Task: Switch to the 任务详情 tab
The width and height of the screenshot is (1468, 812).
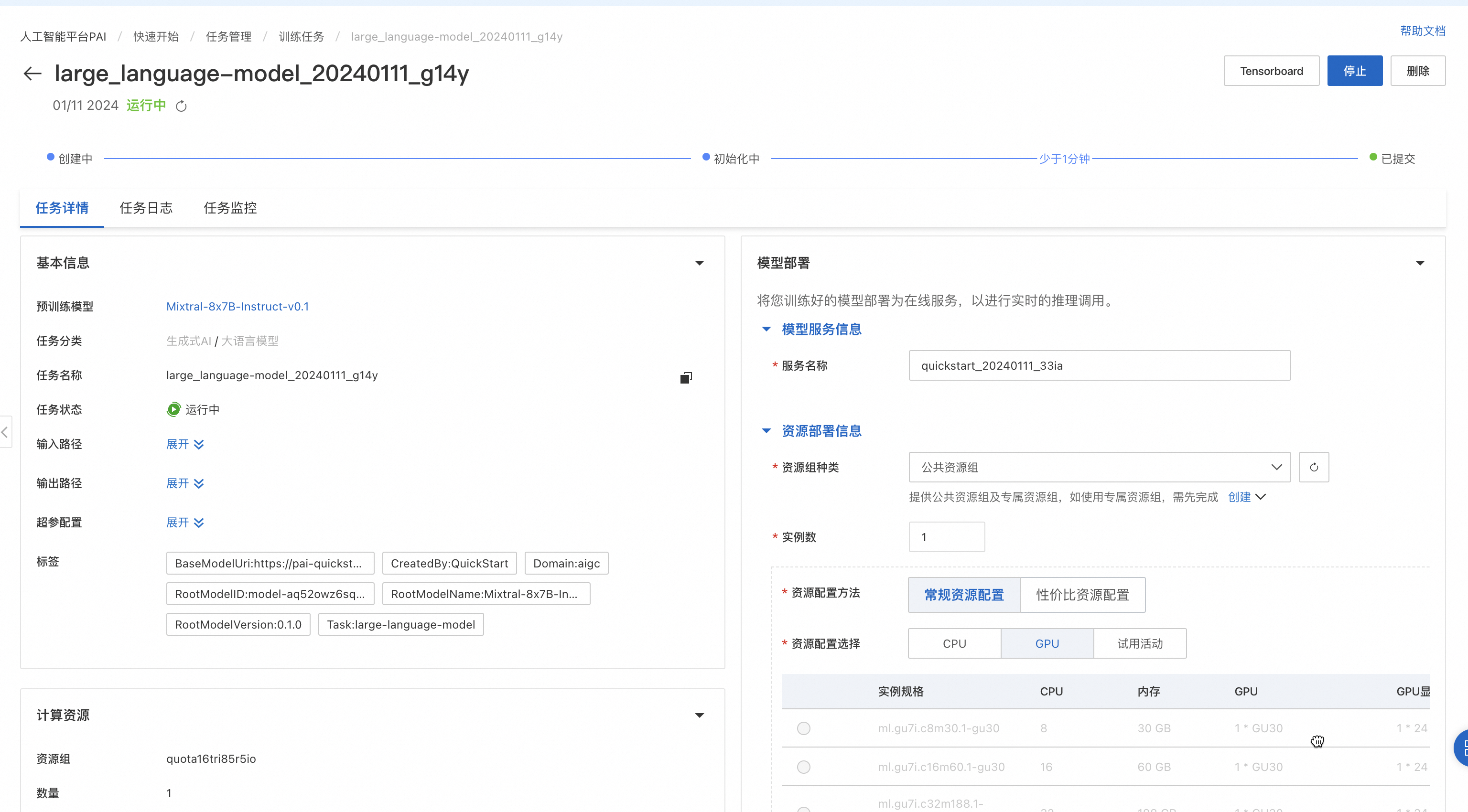Action: (62, 208)
